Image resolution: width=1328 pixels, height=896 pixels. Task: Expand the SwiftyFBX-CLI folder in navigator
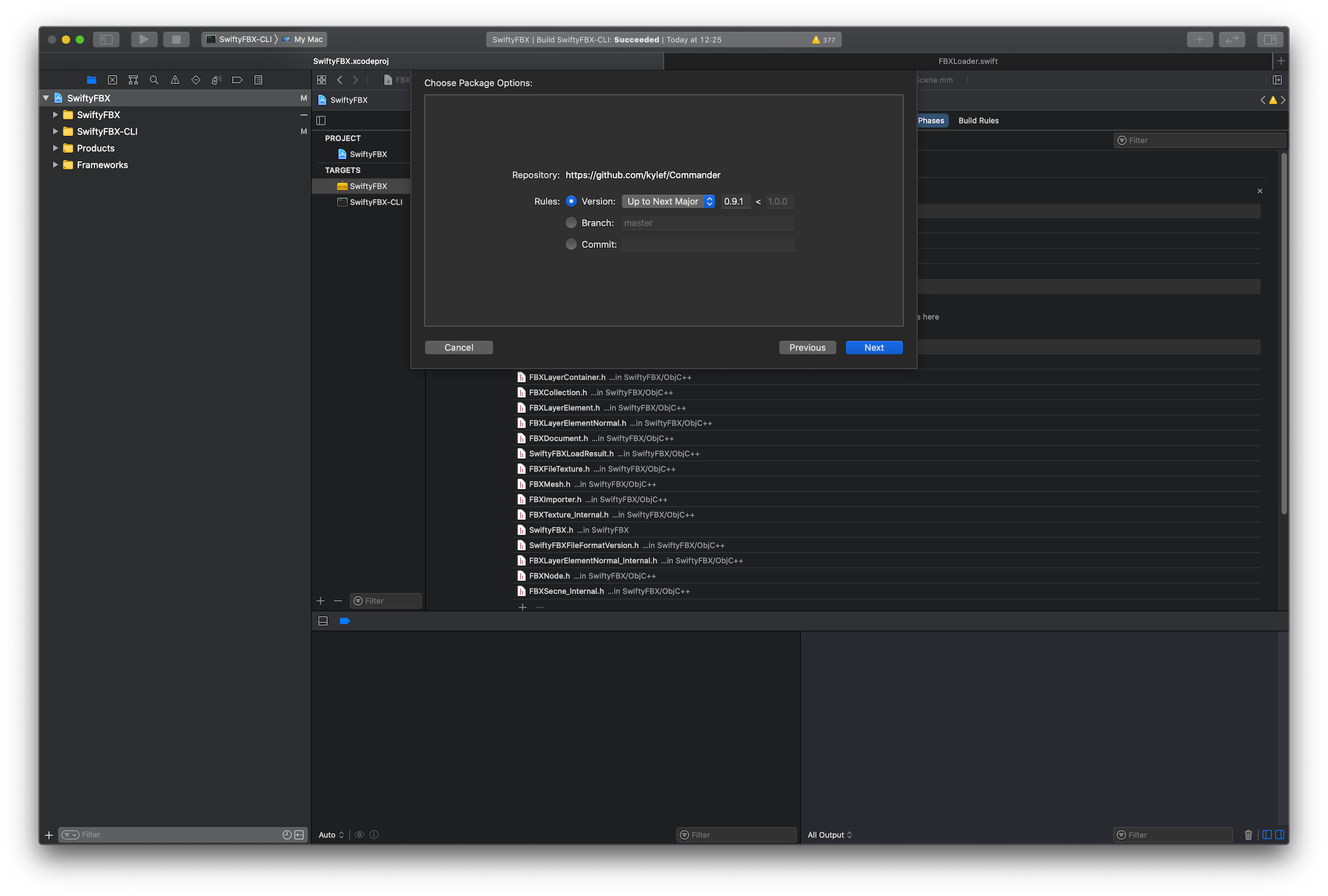click(x=56, y=131)
